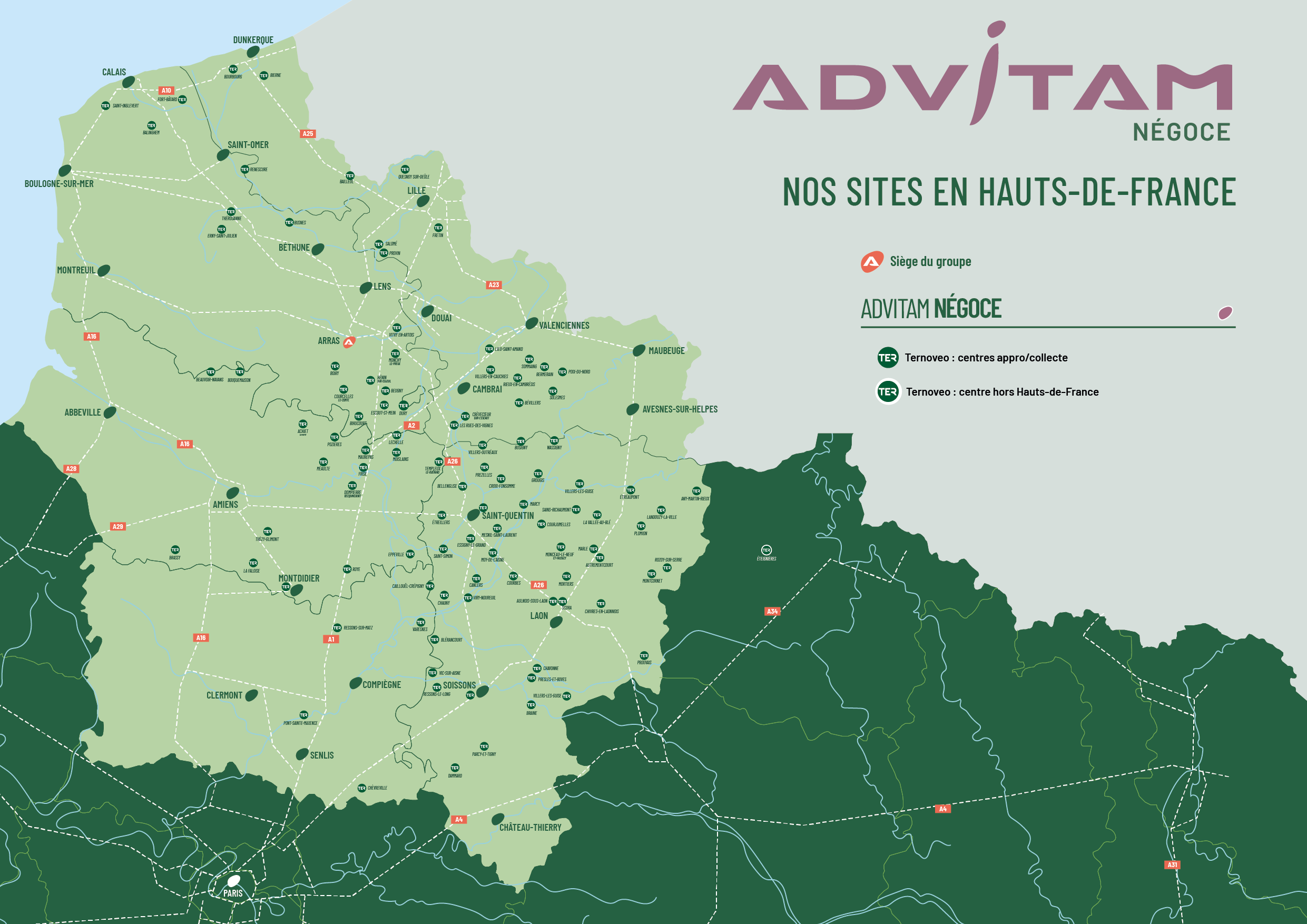Select the A29 road badge
Screen dimensions: 1307x924
coord(118,527)
